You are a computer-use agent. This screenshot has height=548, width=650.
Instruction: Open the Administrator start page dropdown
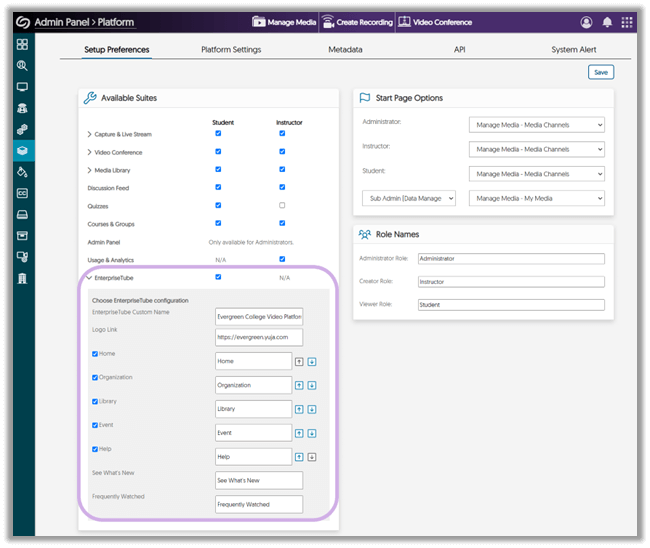pyautogui.click(x=536, y=125)
